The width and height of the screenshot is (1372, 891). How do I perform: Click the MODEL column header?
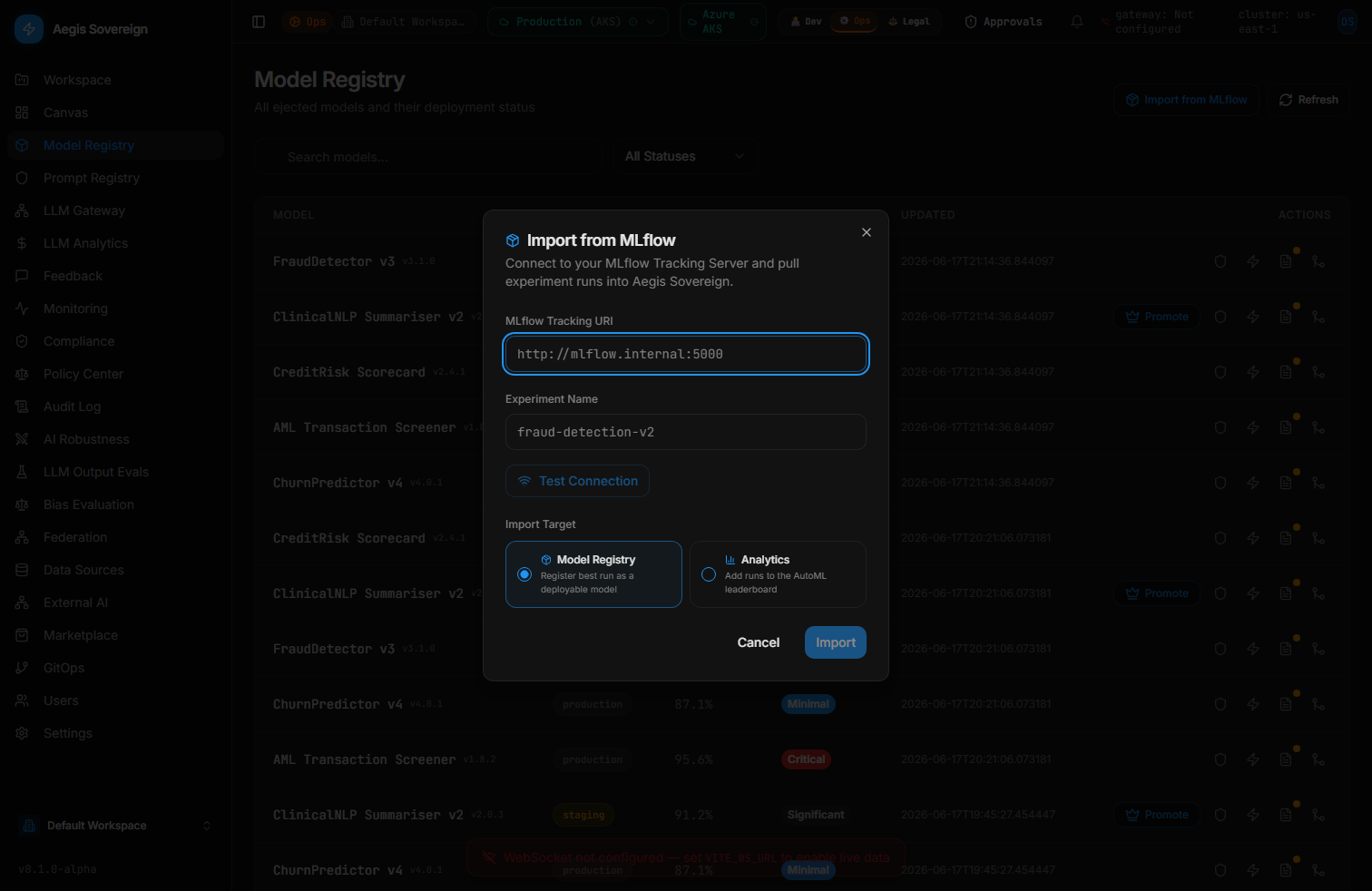[x=294, y=215]
